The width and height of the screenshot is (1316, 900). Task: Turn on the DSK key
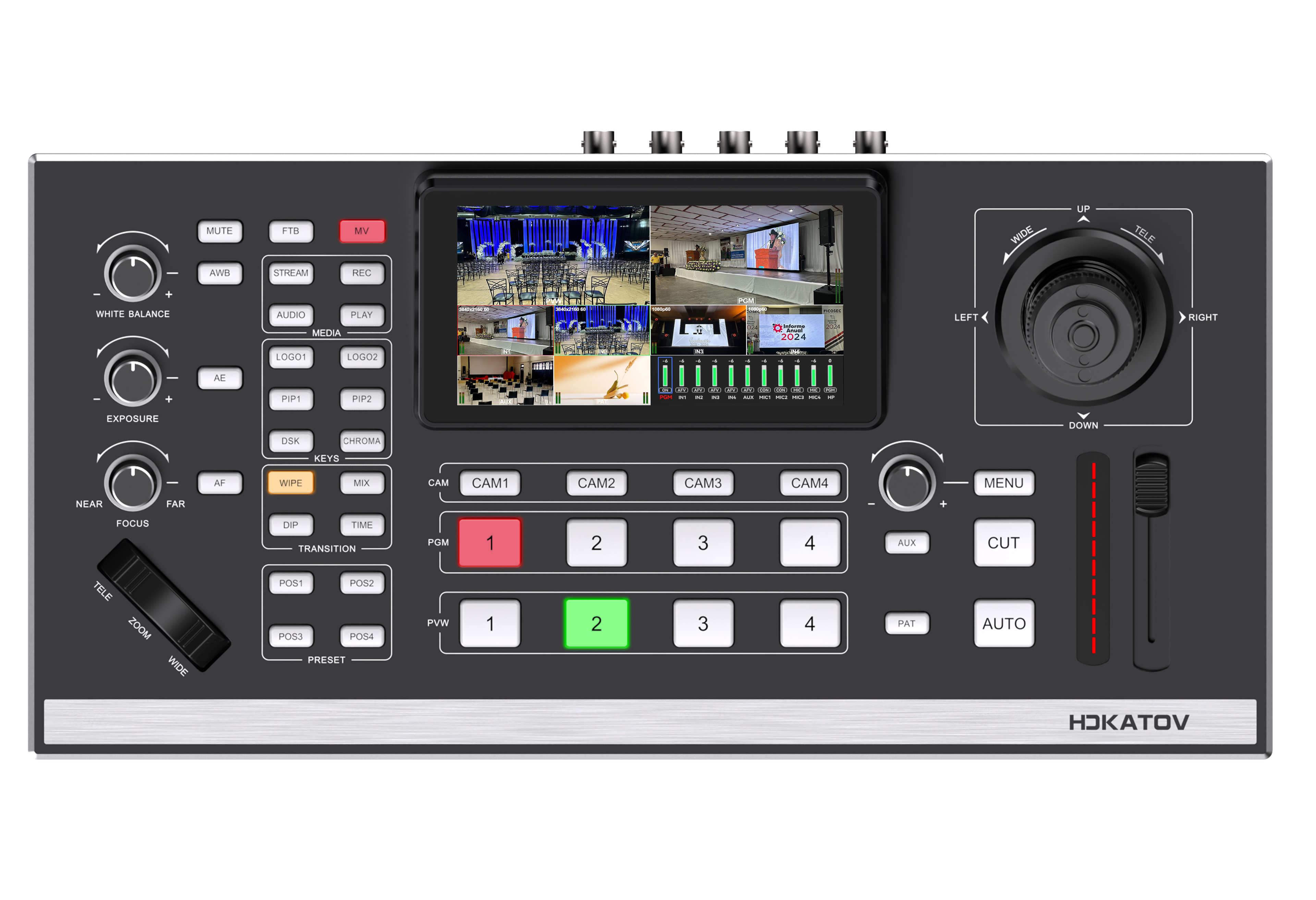pyautogui.click(x=291, y=441)
